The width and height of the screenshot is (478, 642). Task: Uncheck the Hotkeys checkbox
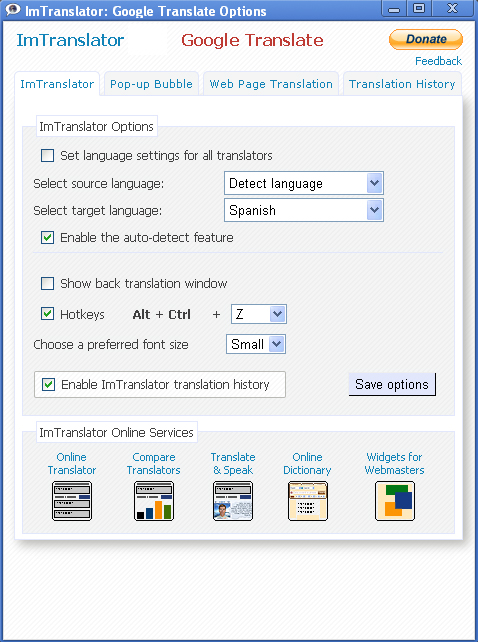point(48,314)
